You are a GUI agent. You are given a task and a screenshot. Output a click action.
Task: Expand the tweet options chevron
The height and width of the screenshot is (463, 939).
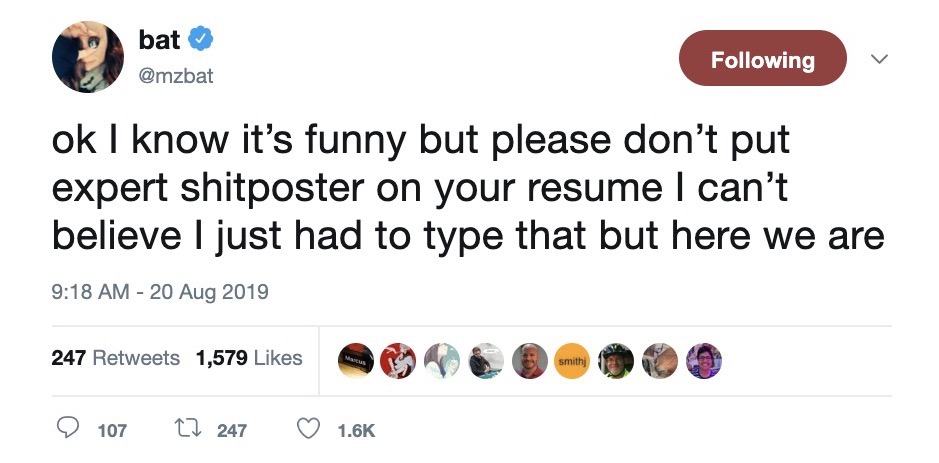(x=879, y=59)
